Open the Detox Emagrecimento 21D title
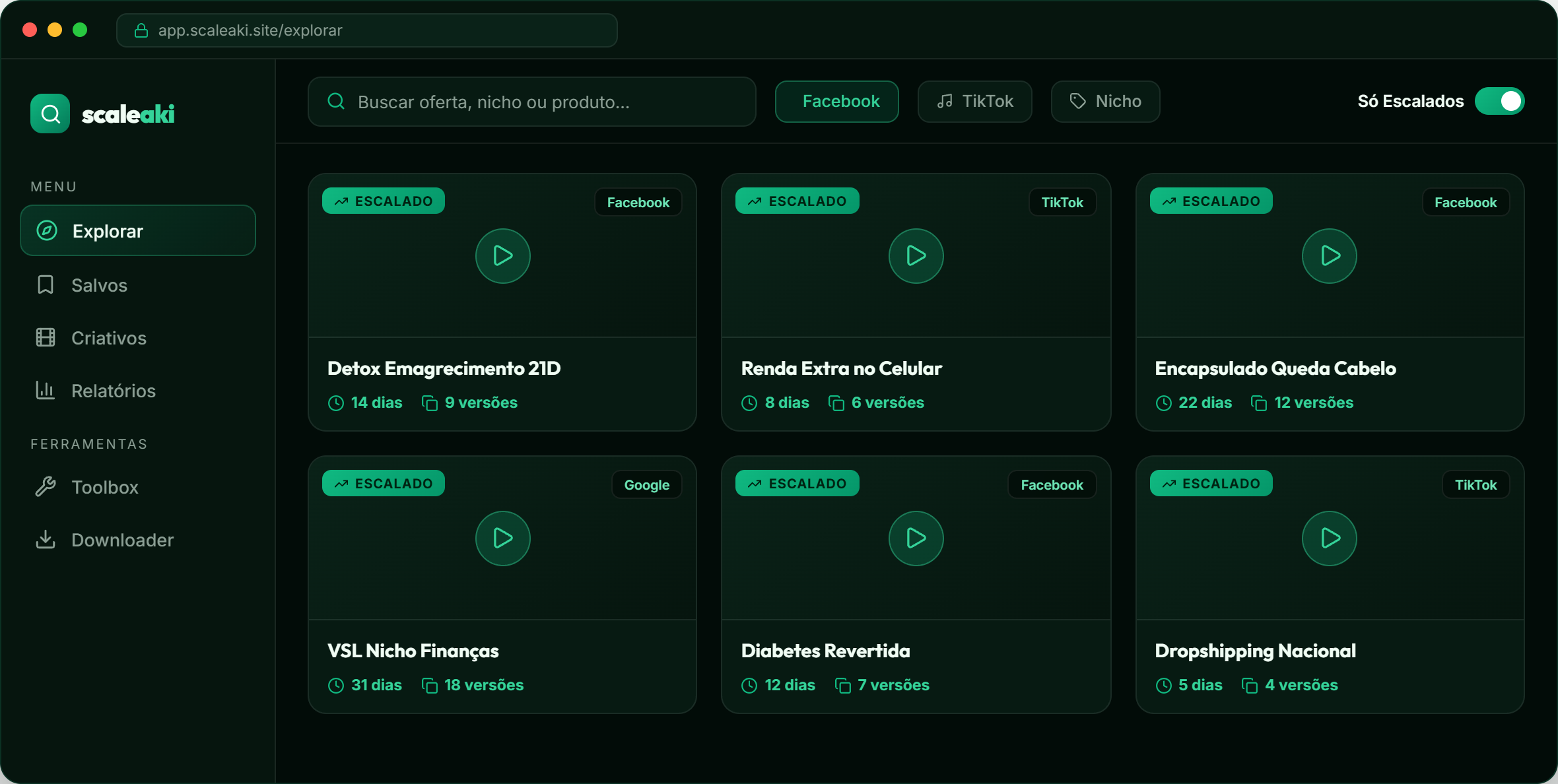 [444, 368]
